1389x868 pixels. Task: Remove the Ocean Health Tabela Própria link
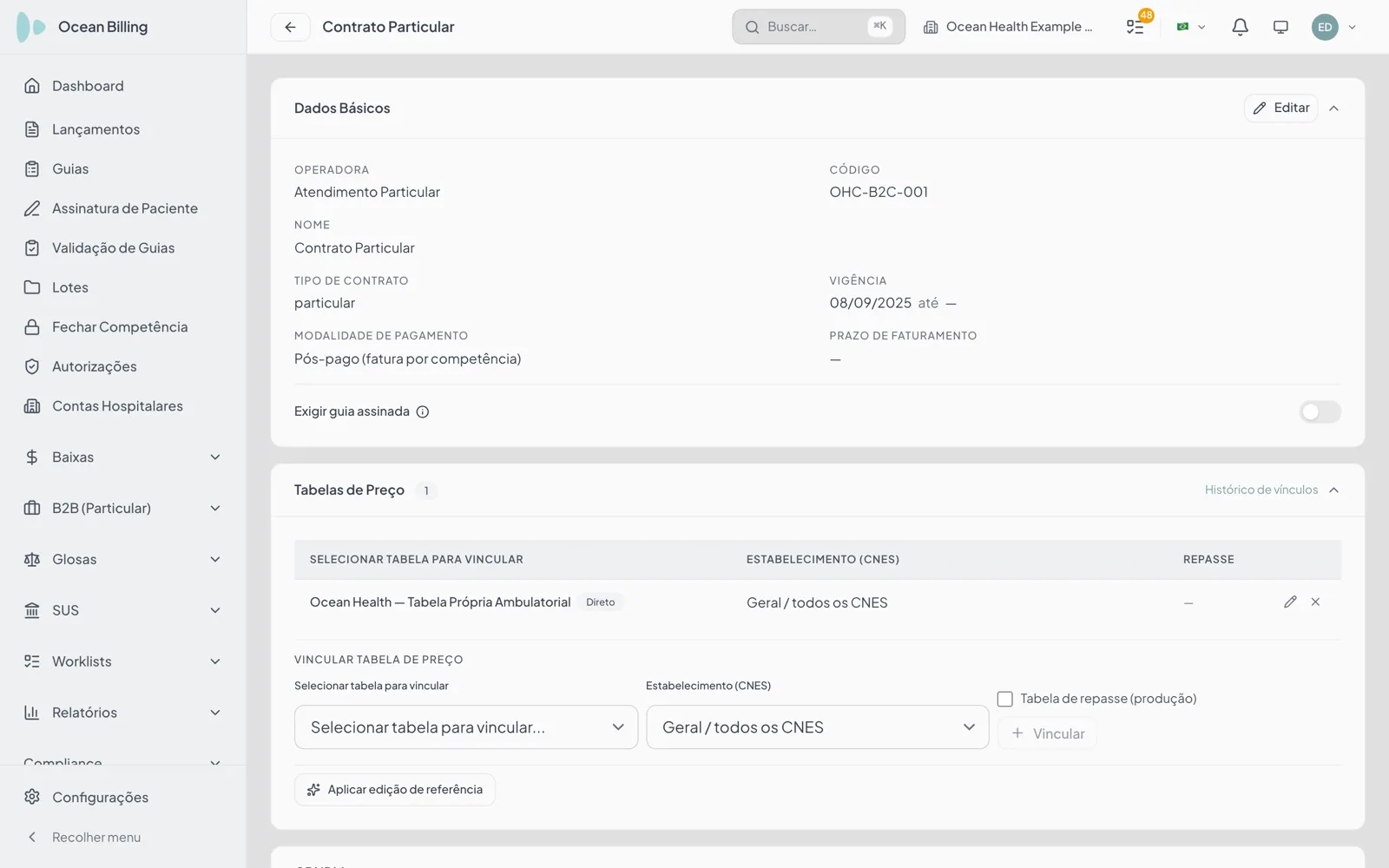1315,602
